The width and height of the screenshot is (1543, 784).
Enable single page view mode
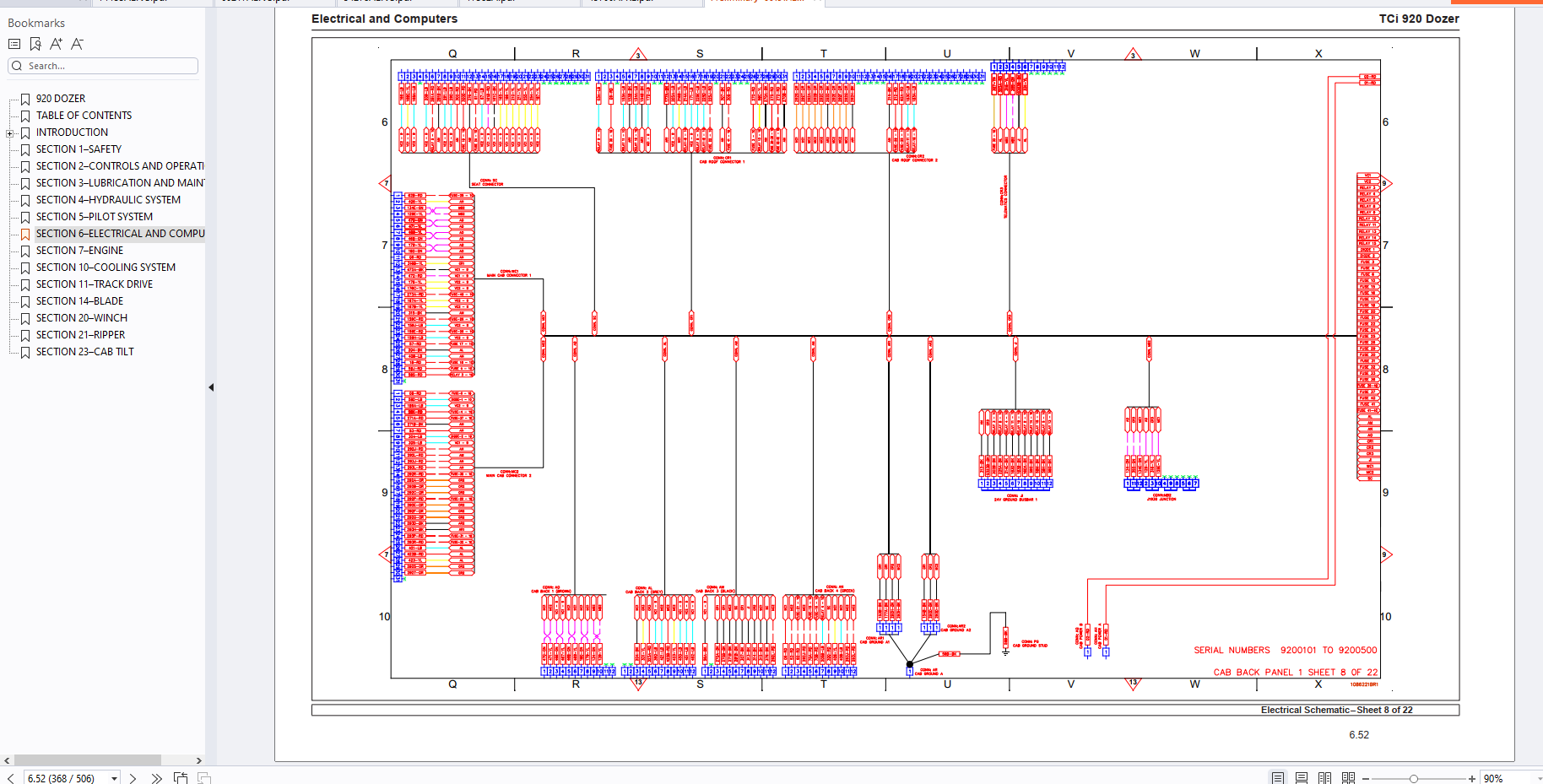[1278, 778]
